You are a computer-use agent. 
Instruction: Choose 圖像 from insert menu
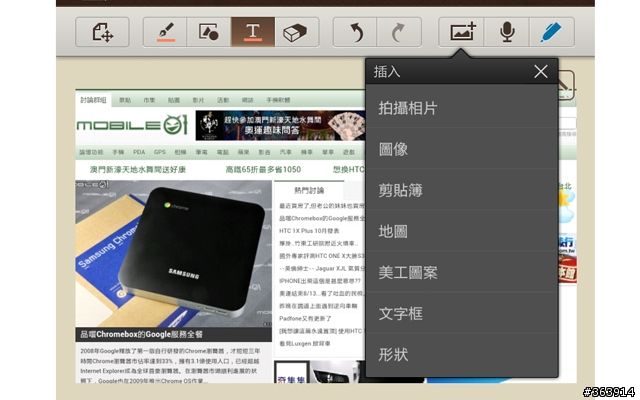(462, 149)
